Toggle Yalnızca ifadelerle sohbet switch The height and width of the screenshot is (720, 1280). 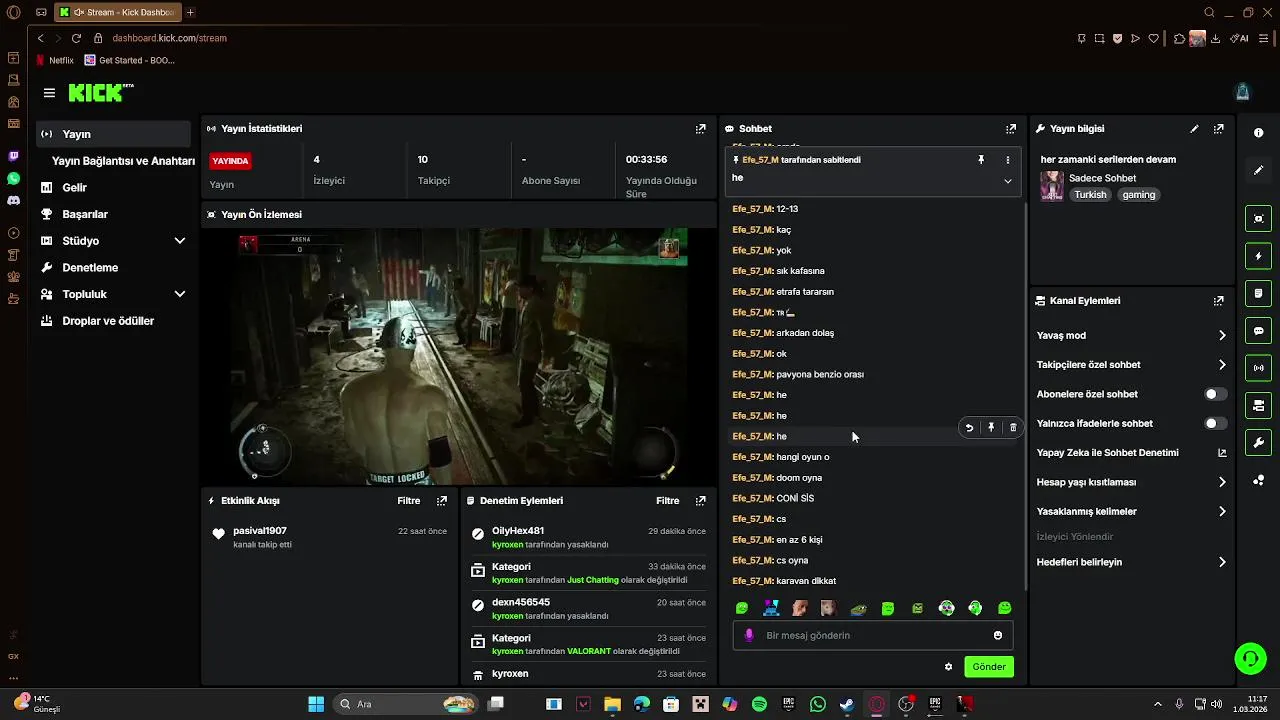(1215, 424)
